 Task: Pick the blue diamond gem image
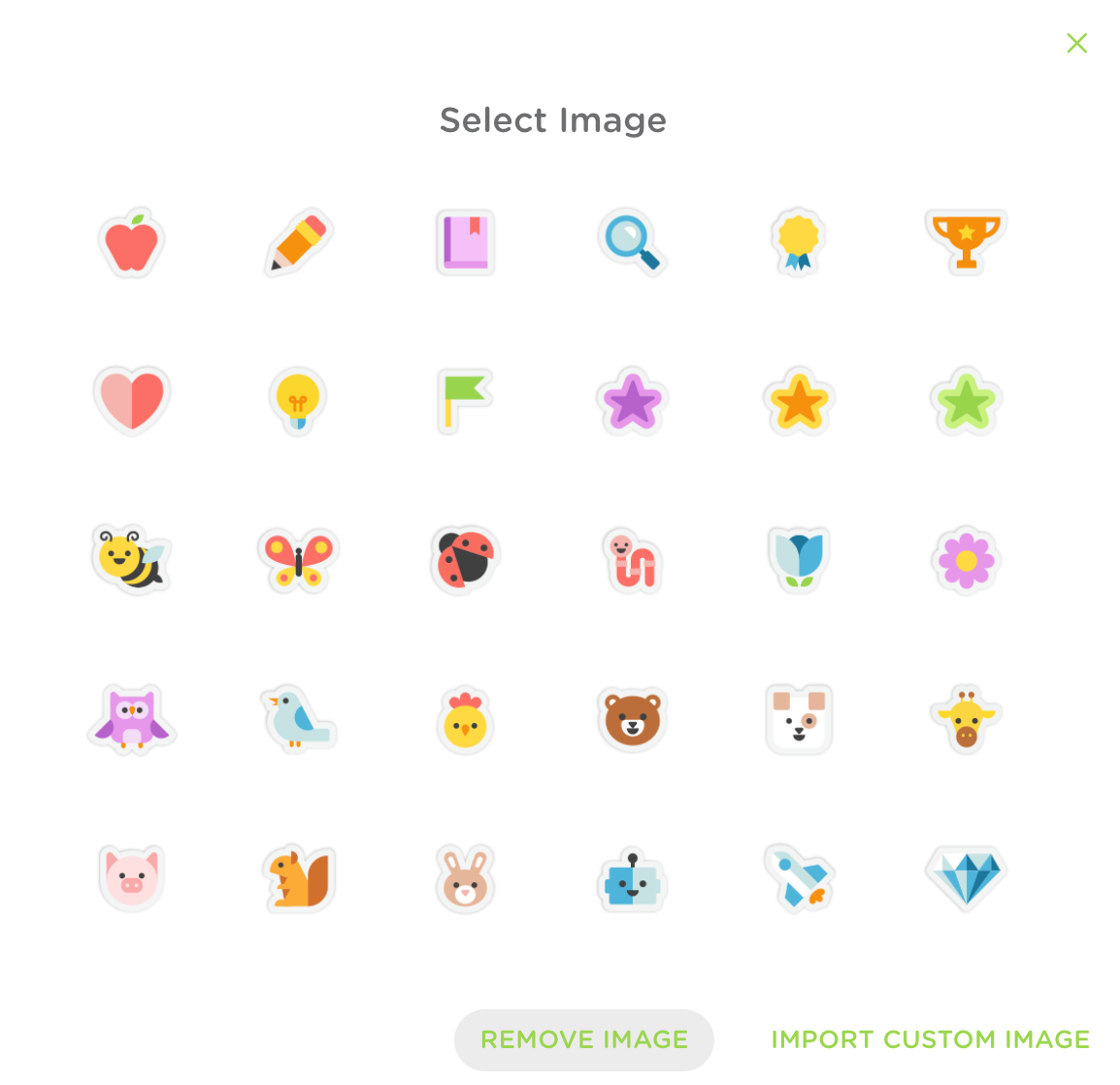(966, 878)
